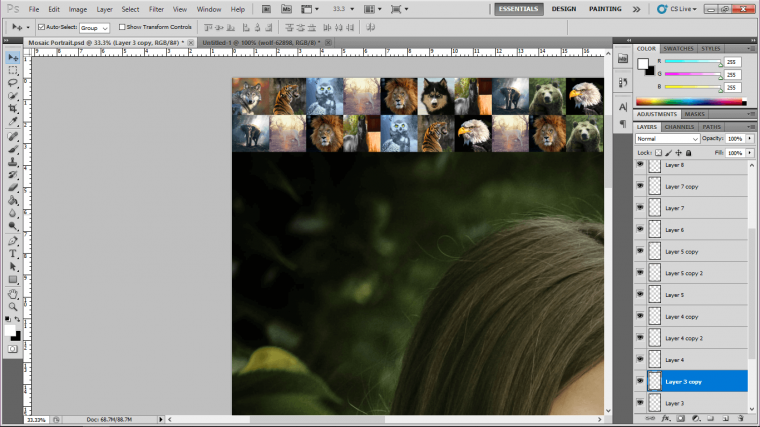The width and height of the screenshot is (760, 427).
Task: Hide Layer 4 copy visibility eye
Action: click(640, 316)
